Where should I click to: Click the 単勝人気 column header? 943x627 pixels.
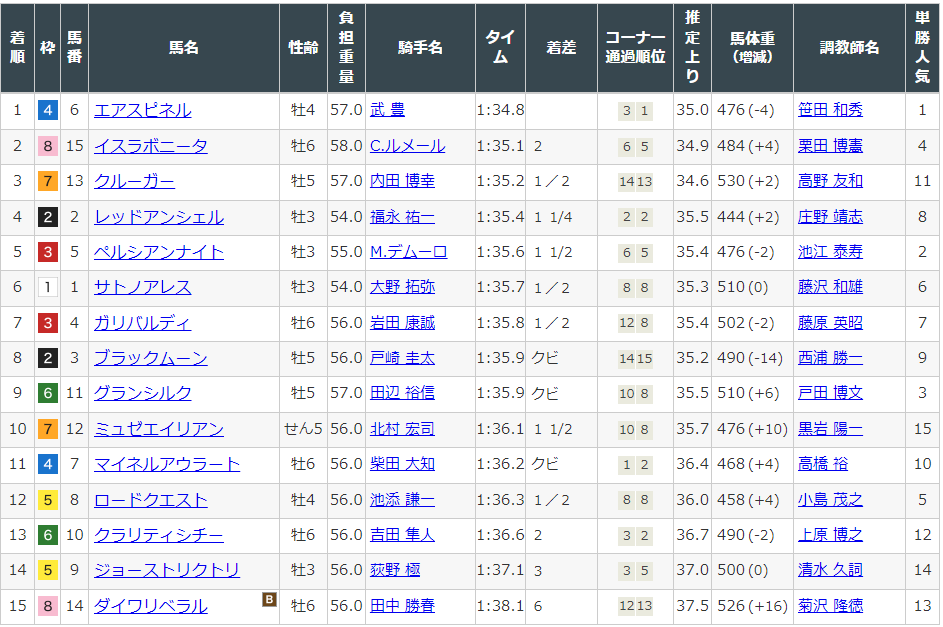tap(922, 48)
